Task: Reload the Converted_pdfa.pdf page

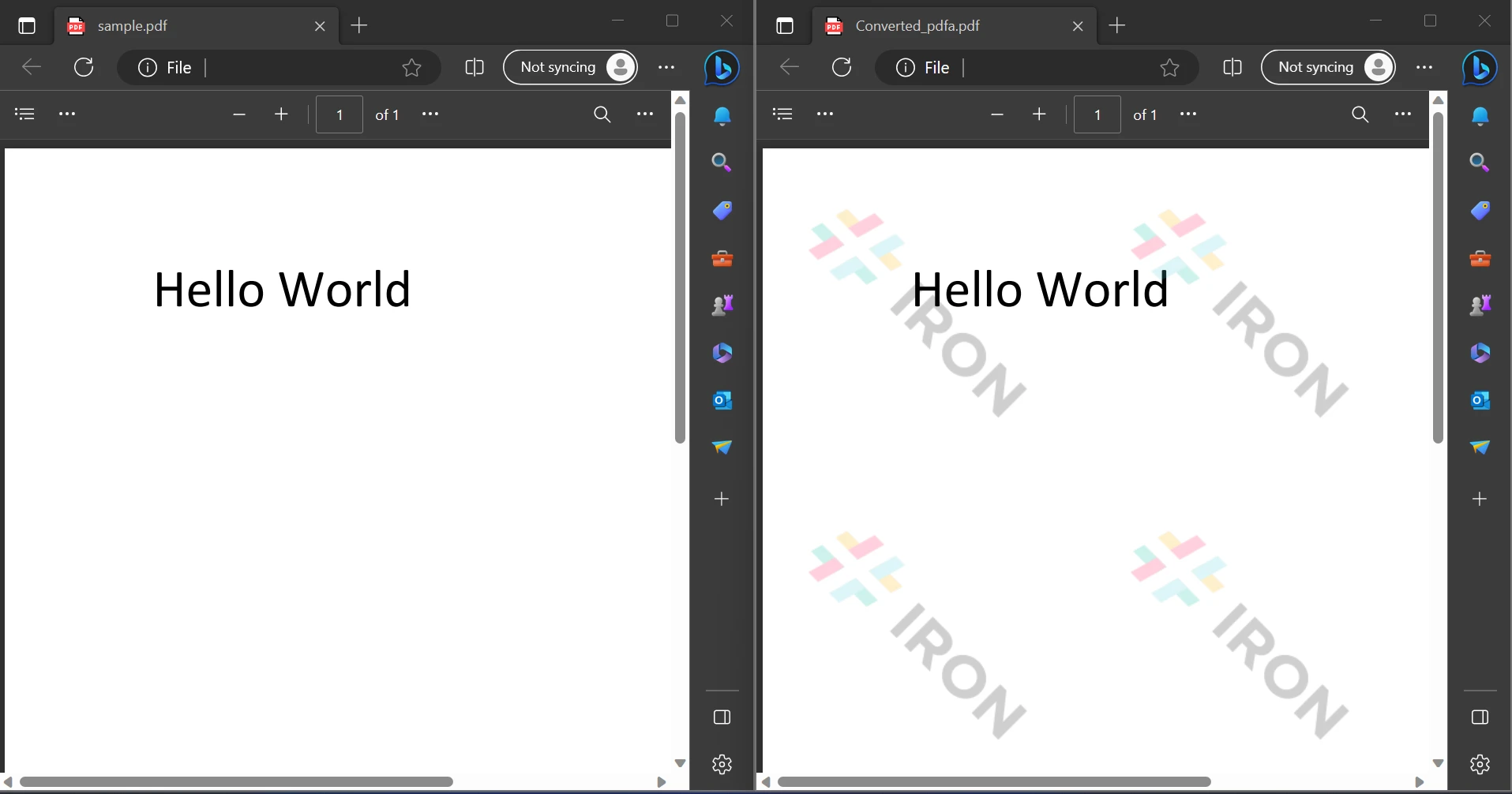Action: 842,67
